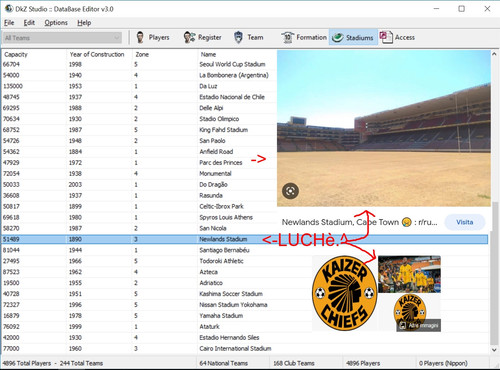Select the Celtic-Ibrox Park row
Viewport: 500px width, 370px height.
[139, 206]
